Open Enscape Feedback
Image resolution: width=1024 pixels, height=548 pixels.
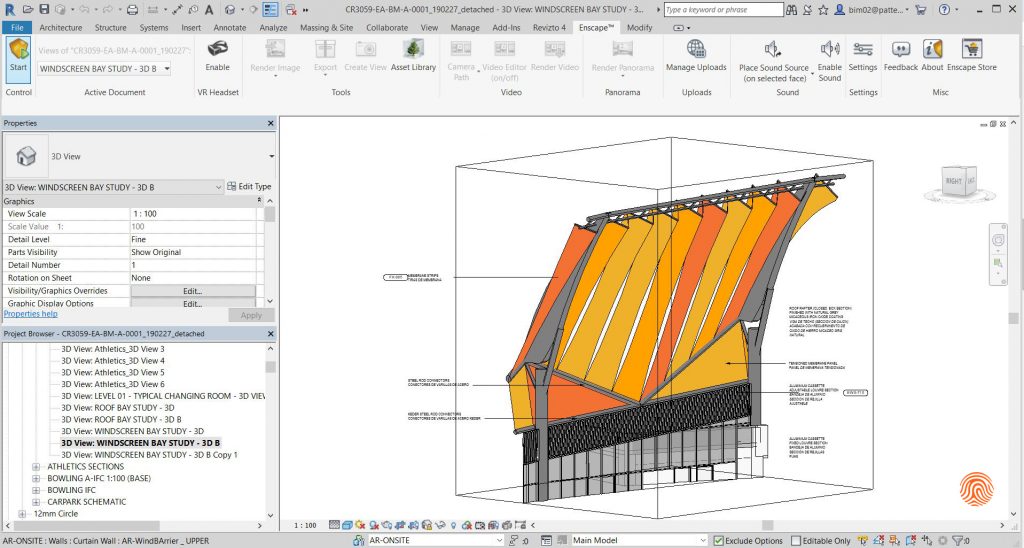point(901,56)
